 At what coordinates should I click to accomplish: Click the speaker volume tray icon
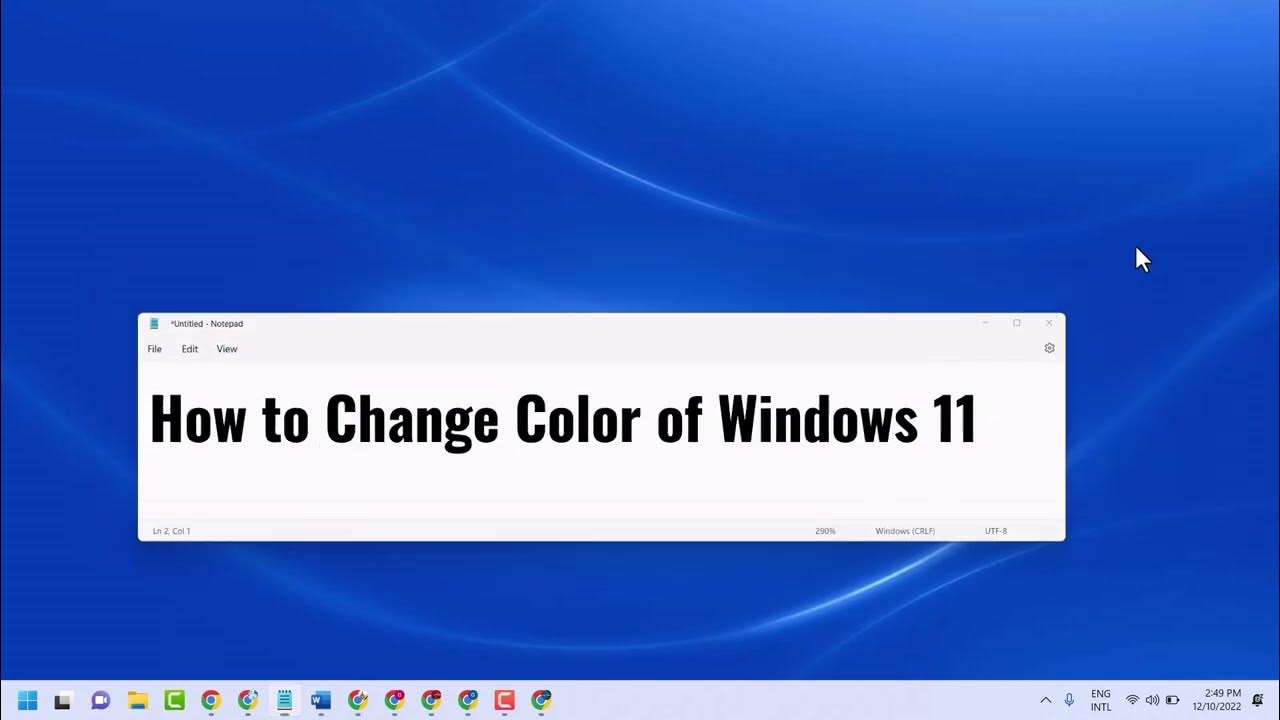coord(1152,700)
